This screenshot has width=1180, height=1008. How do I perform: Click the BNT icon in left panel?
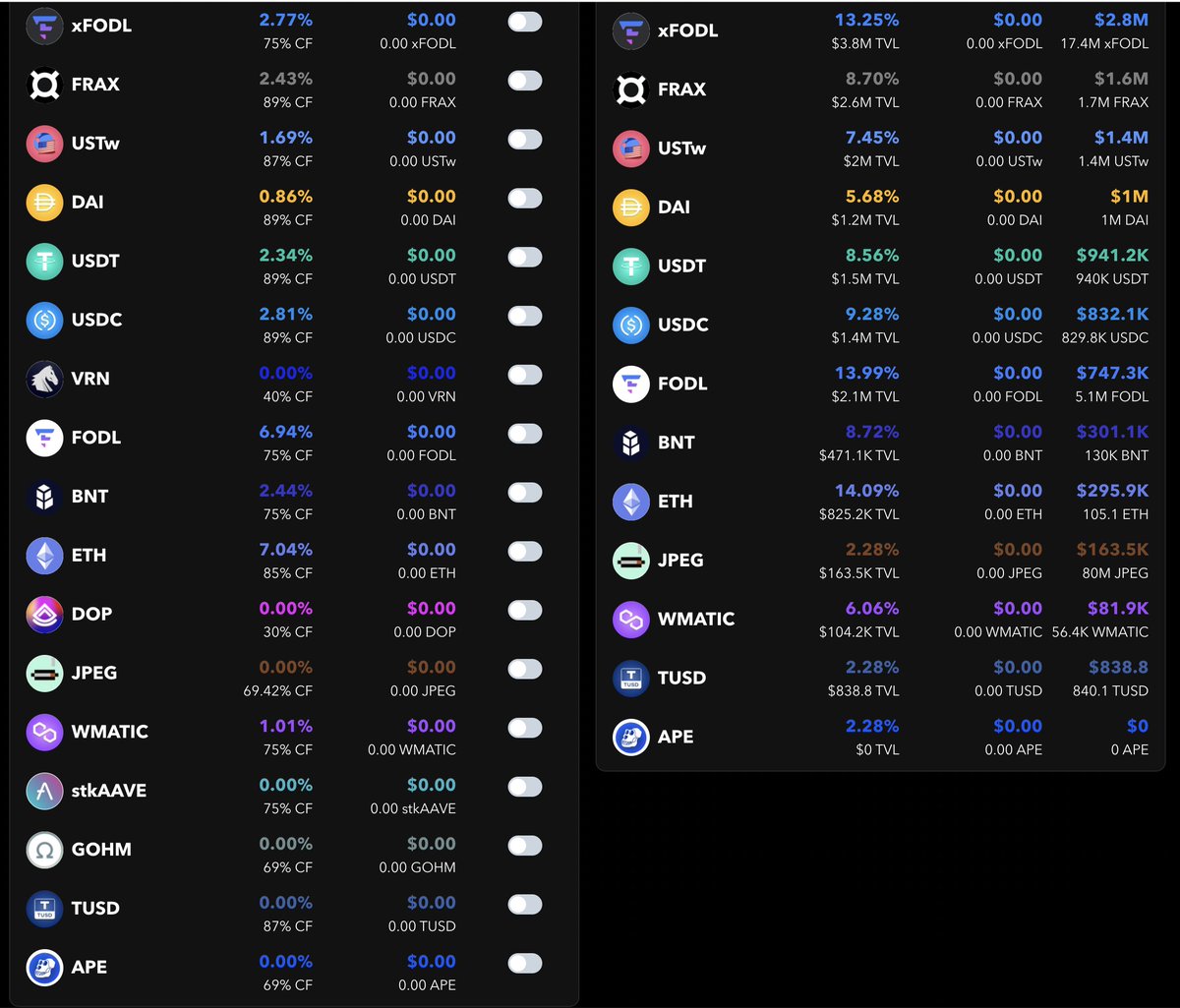tap(44, 497)
